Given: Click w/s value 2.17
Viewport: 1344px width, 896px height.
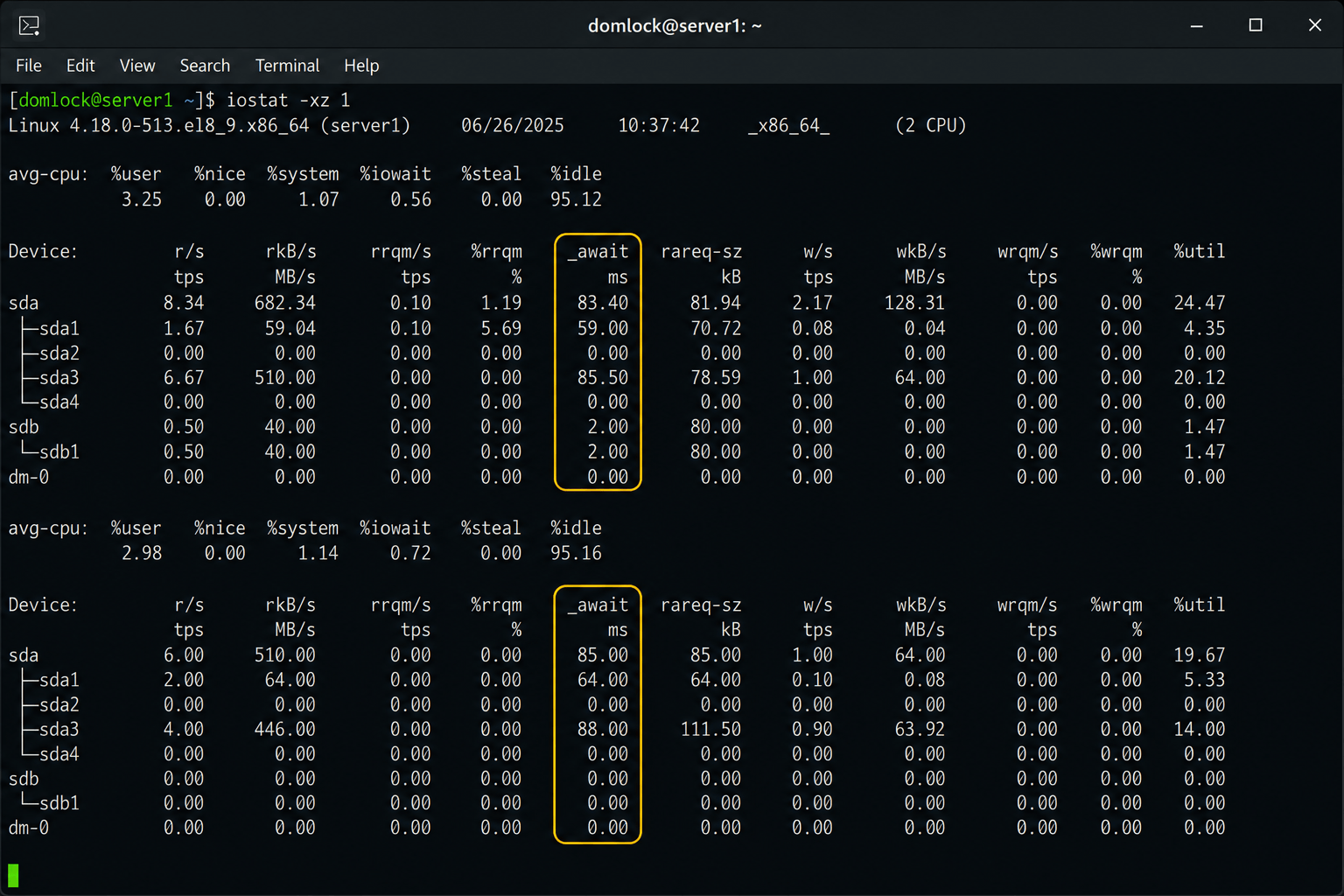Looking at the screenshot, I should click(x=812, y=303).
